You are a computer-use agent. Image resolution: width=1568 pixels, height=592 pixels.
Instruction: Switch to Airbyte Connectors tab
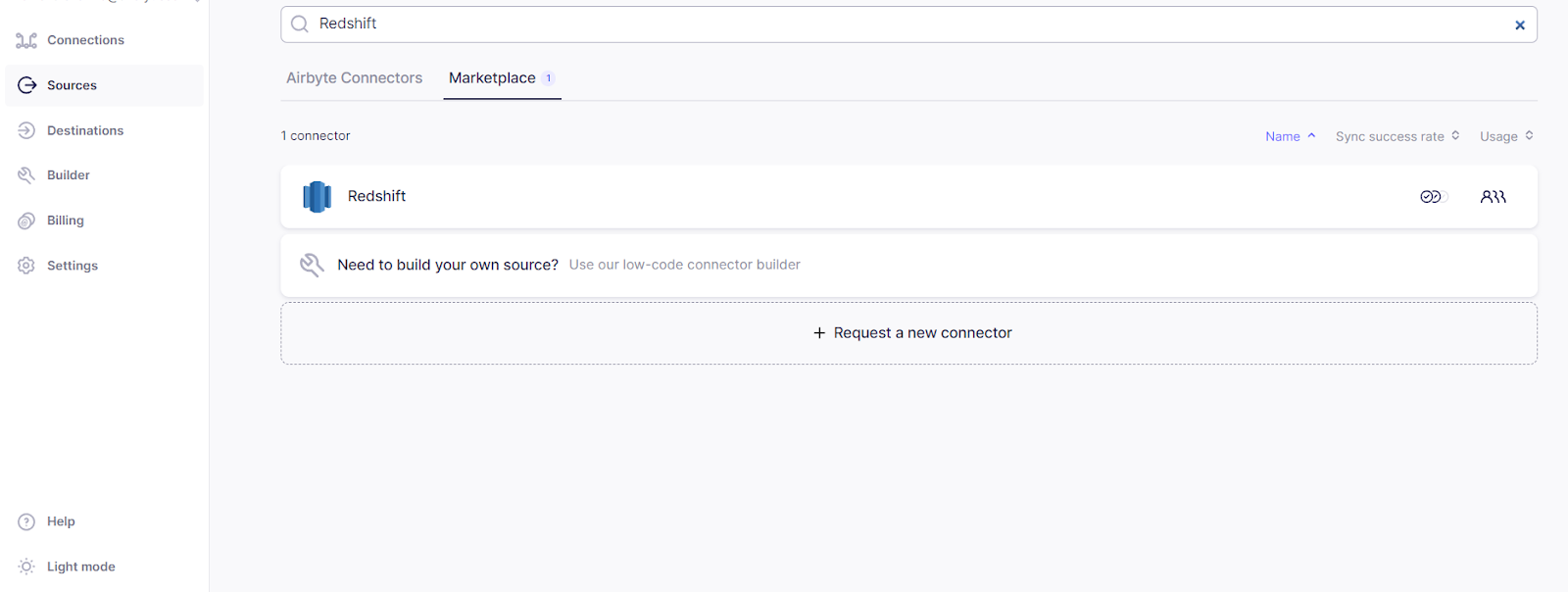354,78
